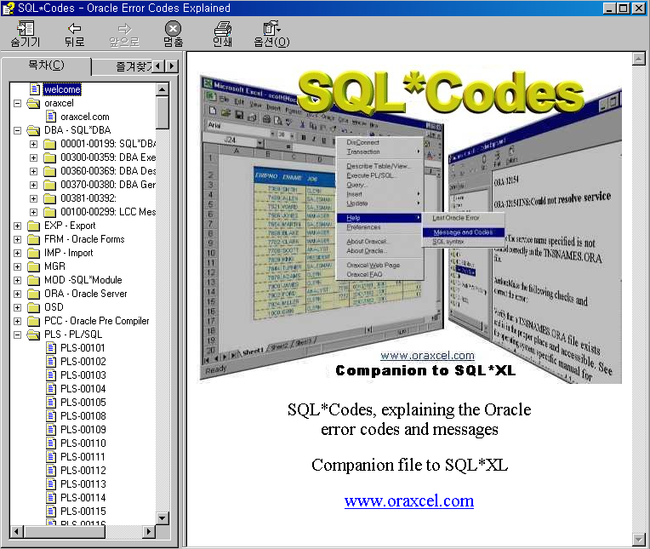Collapse the PLS - PL/SQL node
The height and width of the screenshot is (549, 650).
click(x=17, y=335)
